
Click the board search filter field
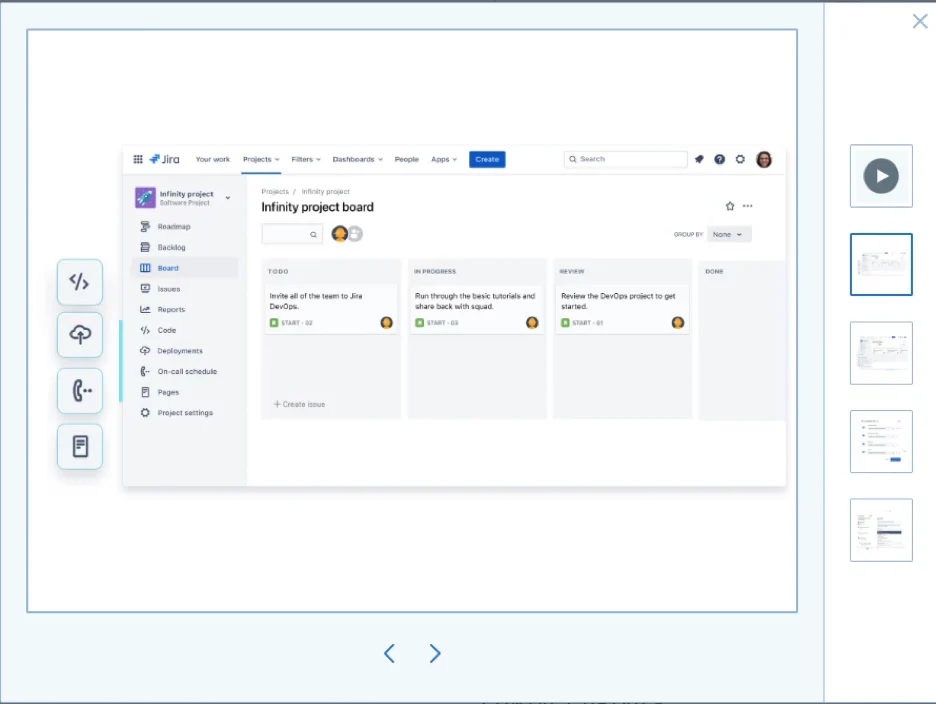point(292,235)
